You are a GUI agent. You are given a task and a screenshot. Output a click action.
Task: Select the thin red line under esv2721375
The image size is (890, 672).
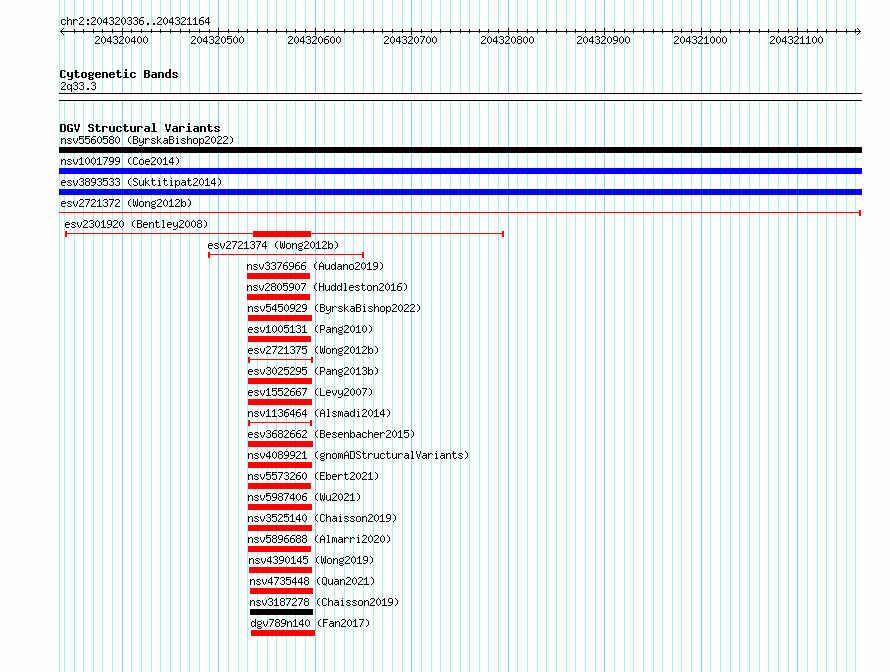280,360
